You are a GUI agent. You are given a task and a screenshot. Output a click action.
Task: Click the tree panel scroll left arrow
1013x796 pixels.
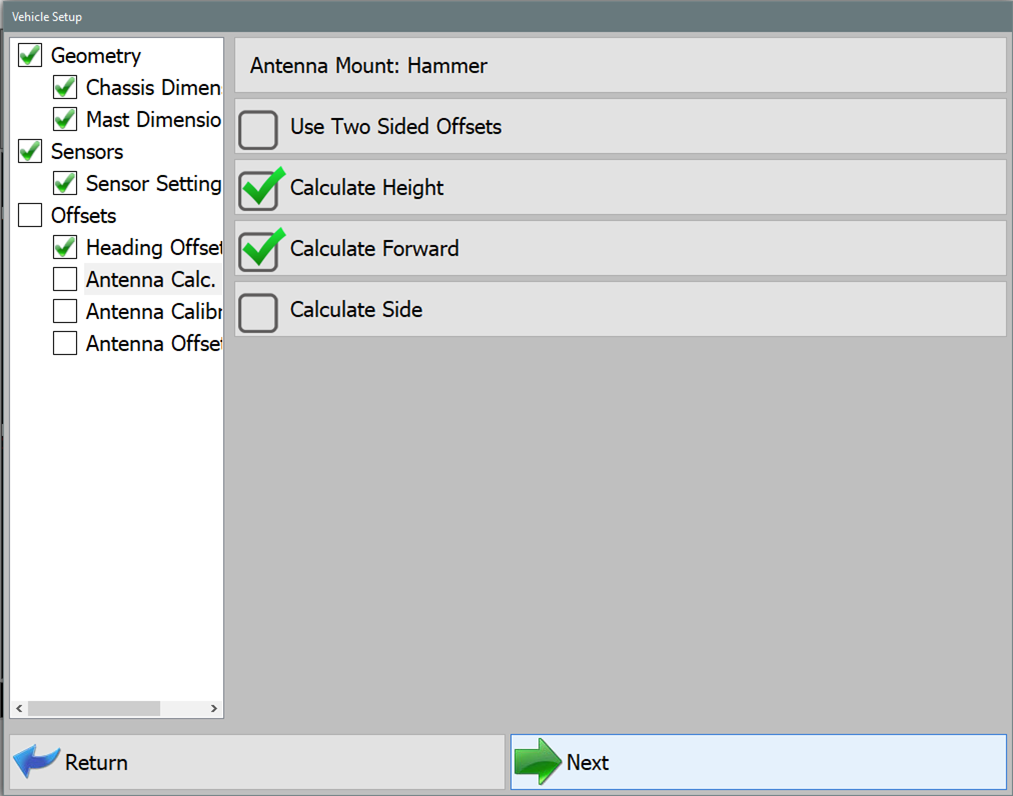pyautogui.click(x=19, y=709)
